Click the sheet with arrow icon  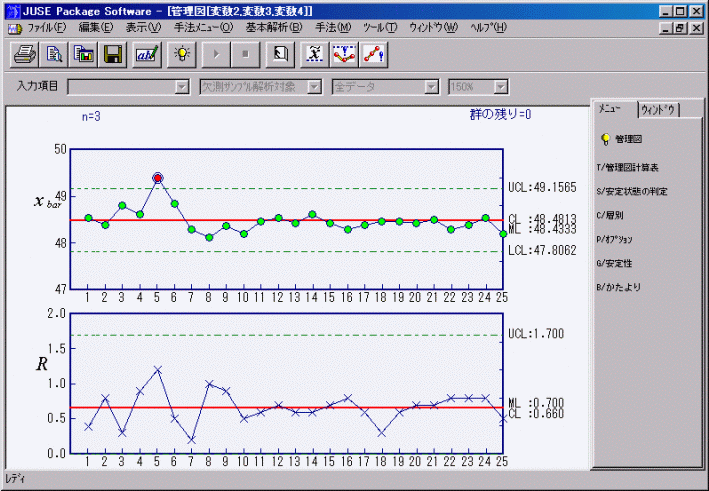click(280, 54)
